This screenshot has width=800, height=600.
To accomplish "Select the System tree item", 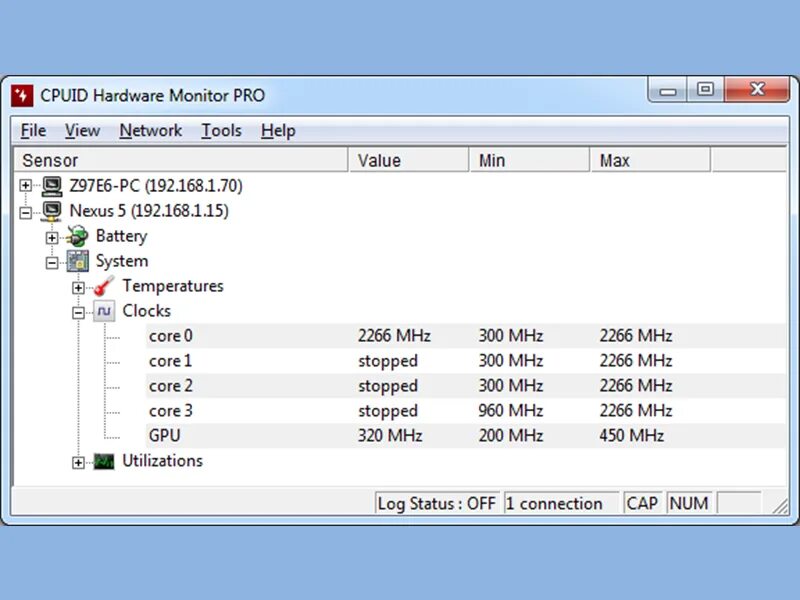I will tap(122, 261).
